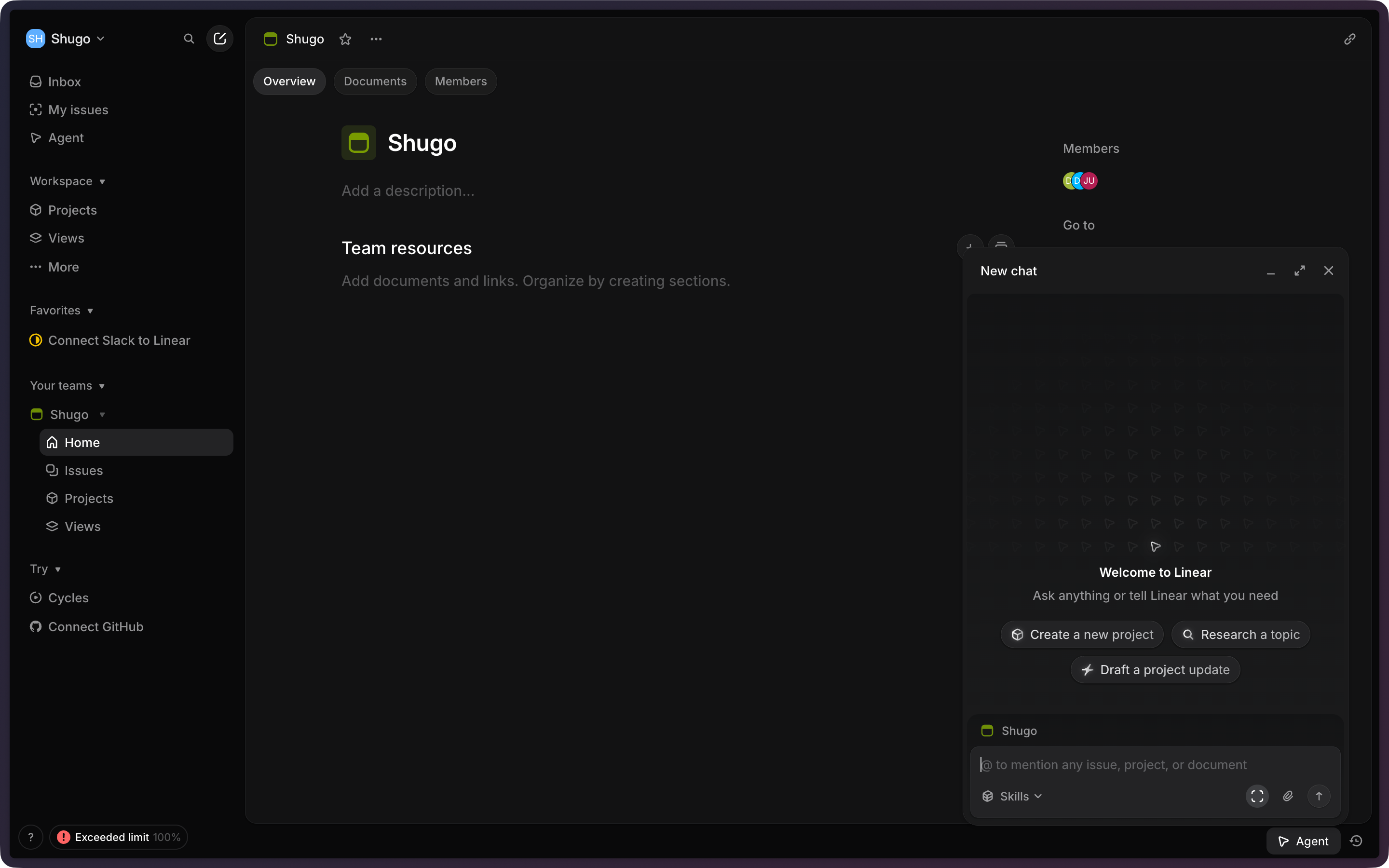This screenshot has width=1389, height=868.
Task: Open the help question mark button
Action: pyautogui.click(x=31, y=837)
